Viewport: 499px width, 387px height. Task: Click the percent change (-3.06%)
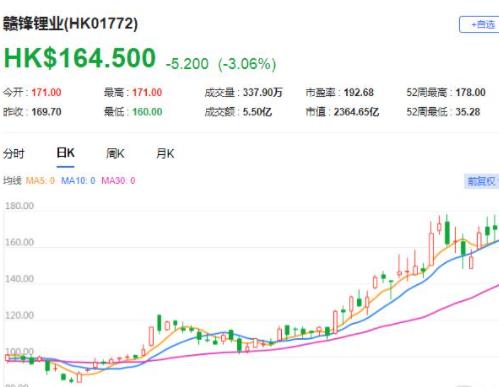pos(247,64)
